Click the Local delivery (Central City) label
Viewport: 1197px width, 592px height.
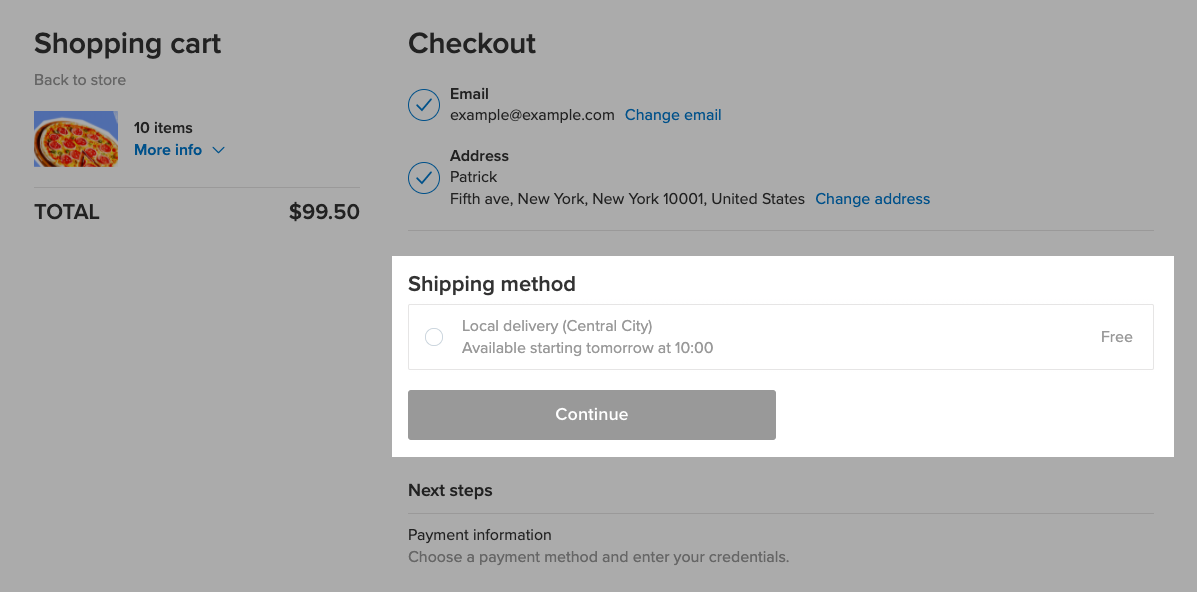(557, 326)
